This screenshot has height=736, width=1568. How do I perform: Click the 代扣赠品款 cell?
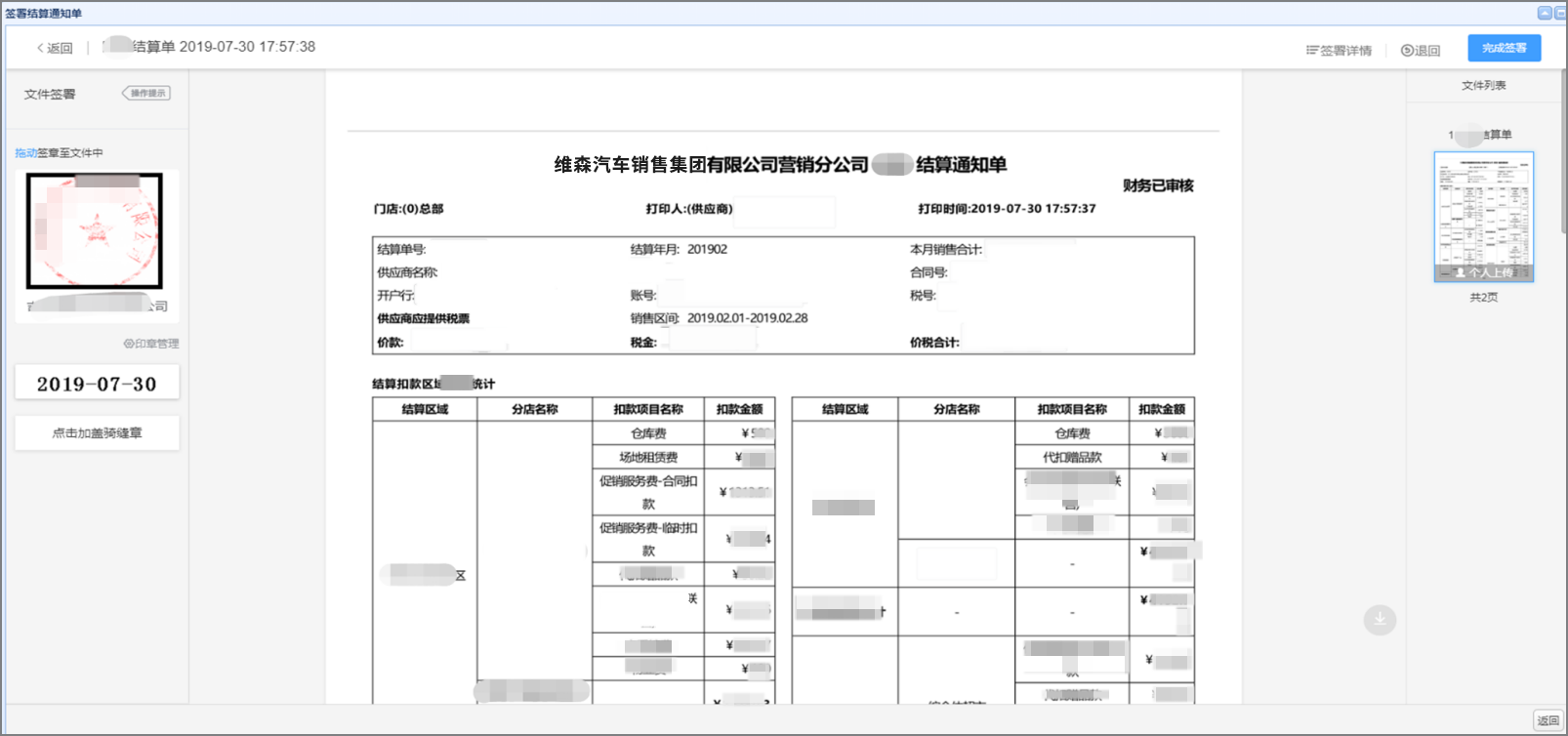[x=1072, y=457]
